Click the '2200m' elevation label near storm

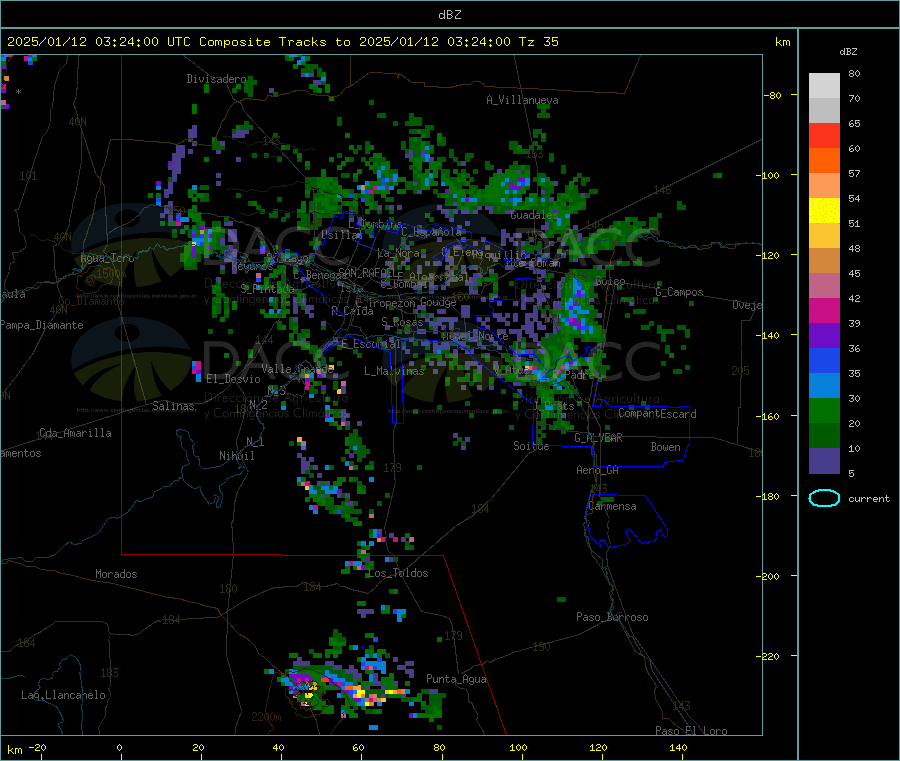(266, 717)
